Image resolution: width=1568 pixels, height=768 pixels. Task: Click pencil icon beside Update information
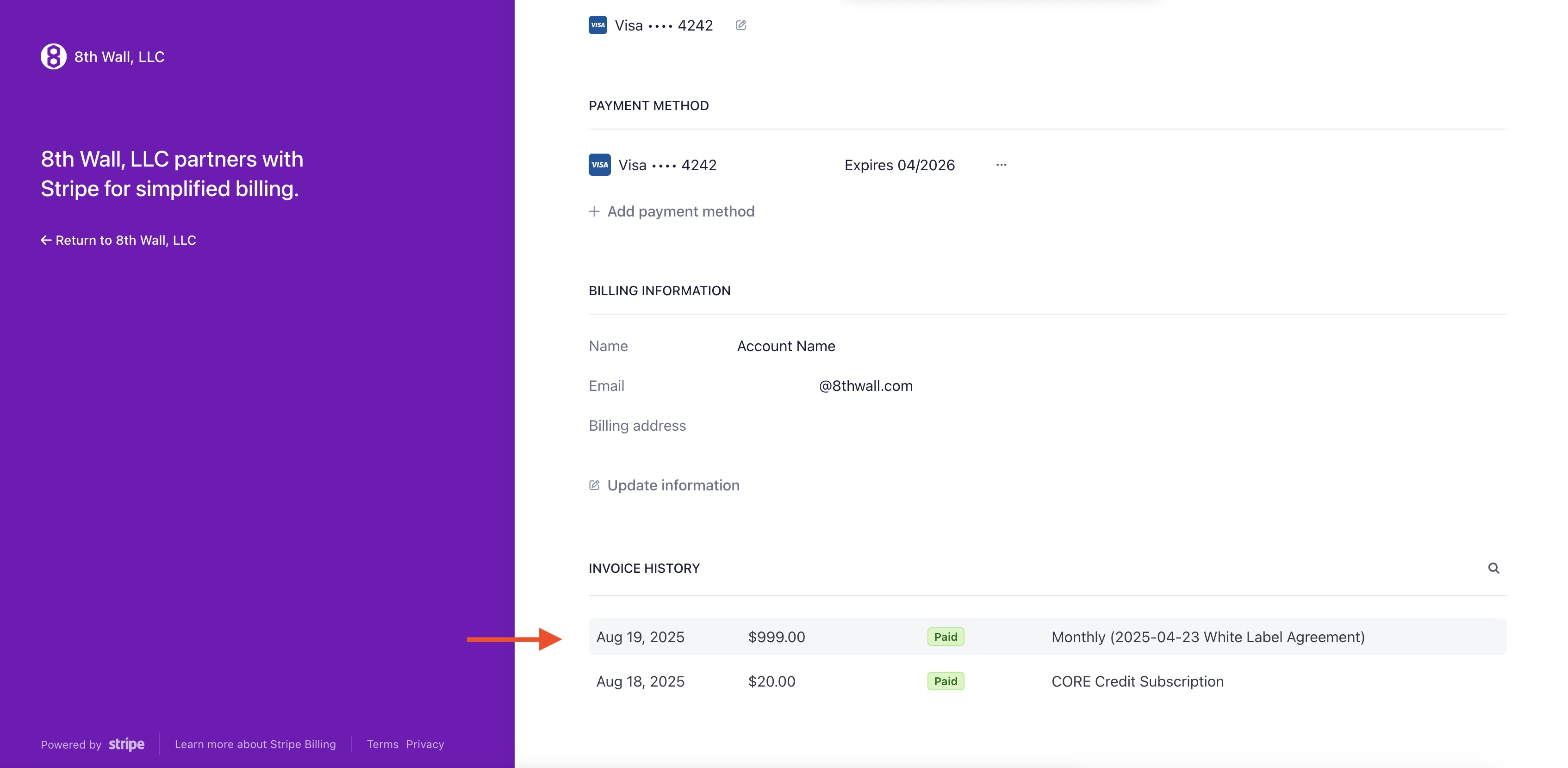click(594, 485)
